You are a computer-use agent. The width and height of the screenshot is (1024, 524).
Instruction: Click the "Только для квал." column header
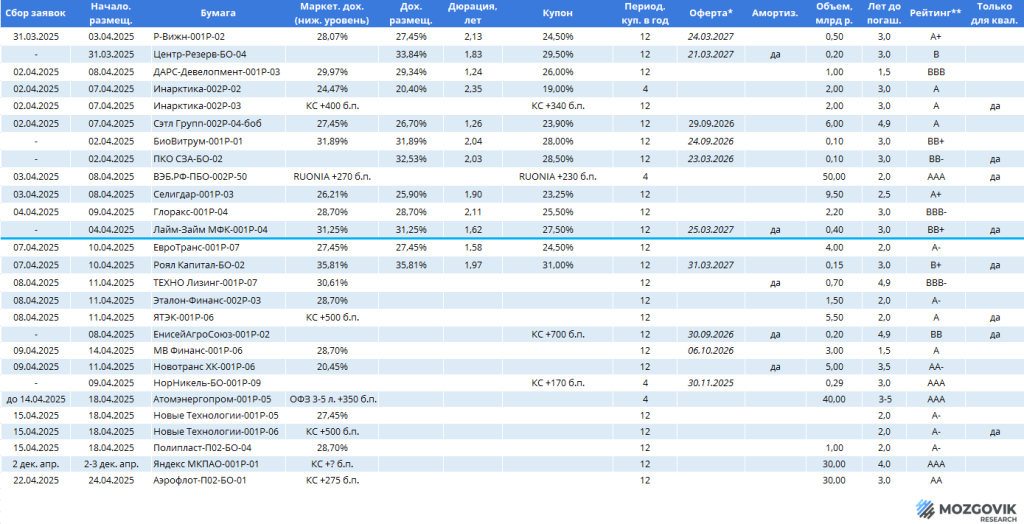(x=995, y=13)
